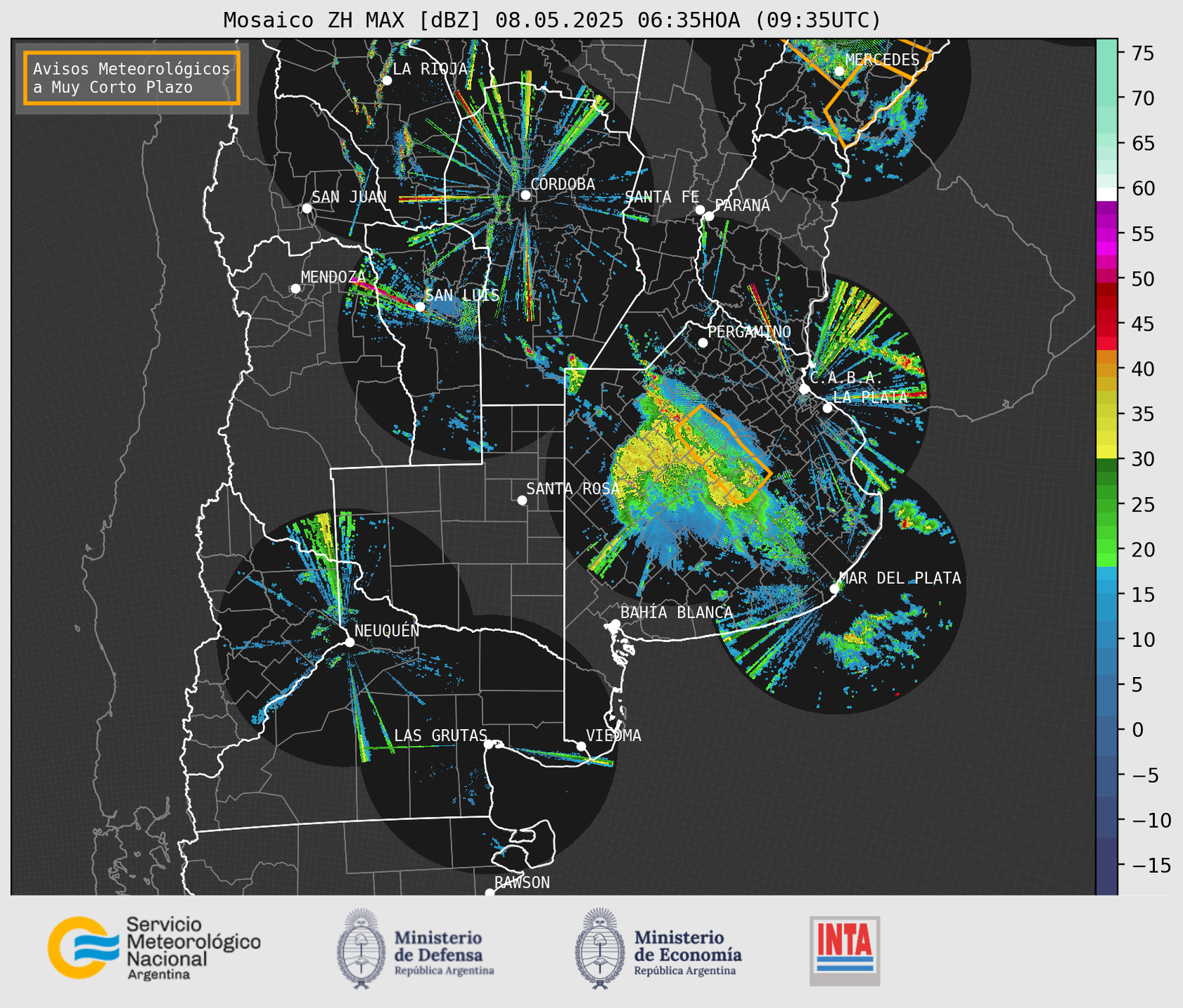
Task: Click the SANTA FE city marker dot
Action: pyautogui.click(x=700, y=210)
